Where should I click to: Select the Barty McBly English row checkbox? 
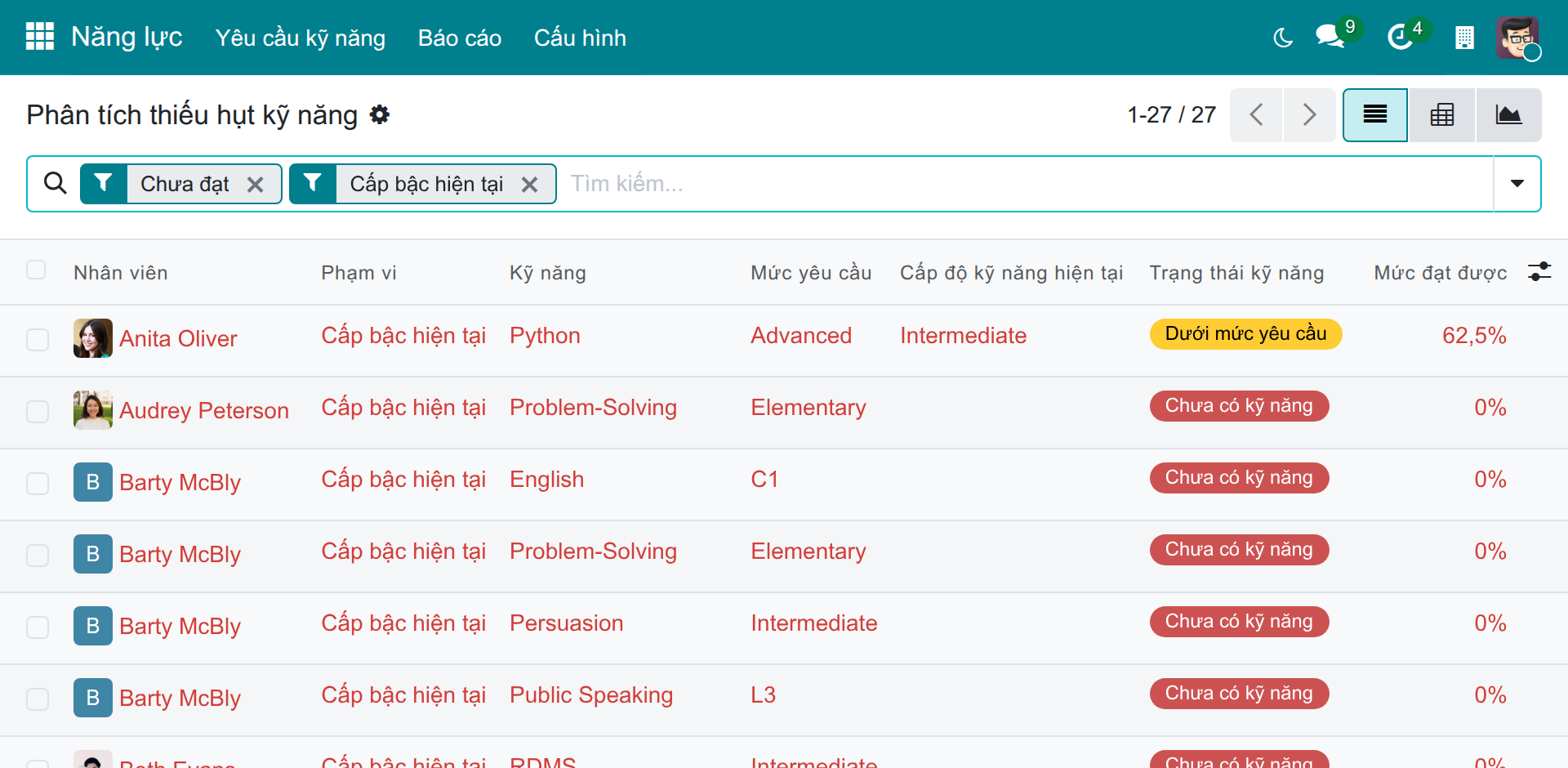38,484
